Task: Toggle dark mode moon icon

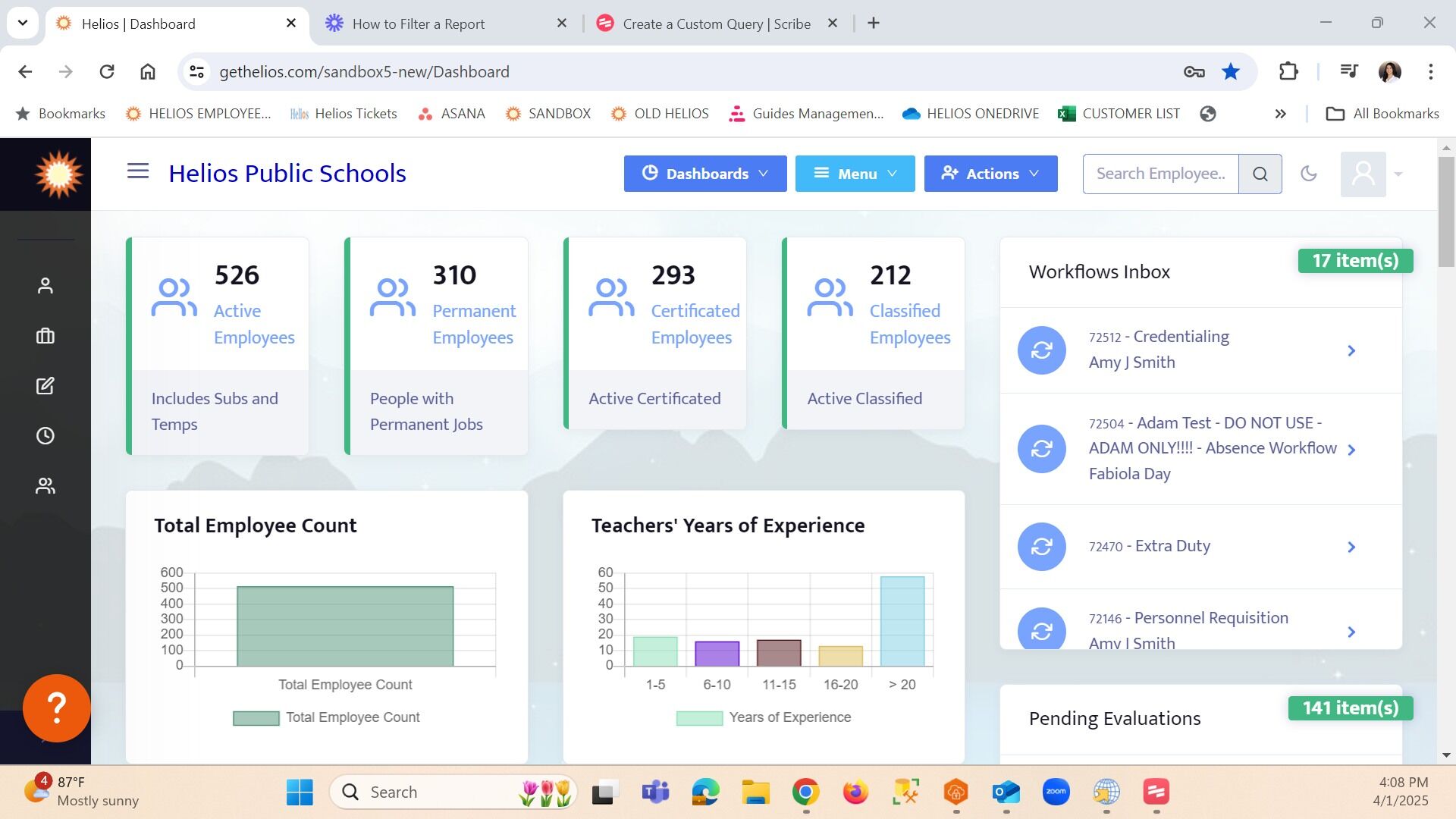Action: 1308,174
